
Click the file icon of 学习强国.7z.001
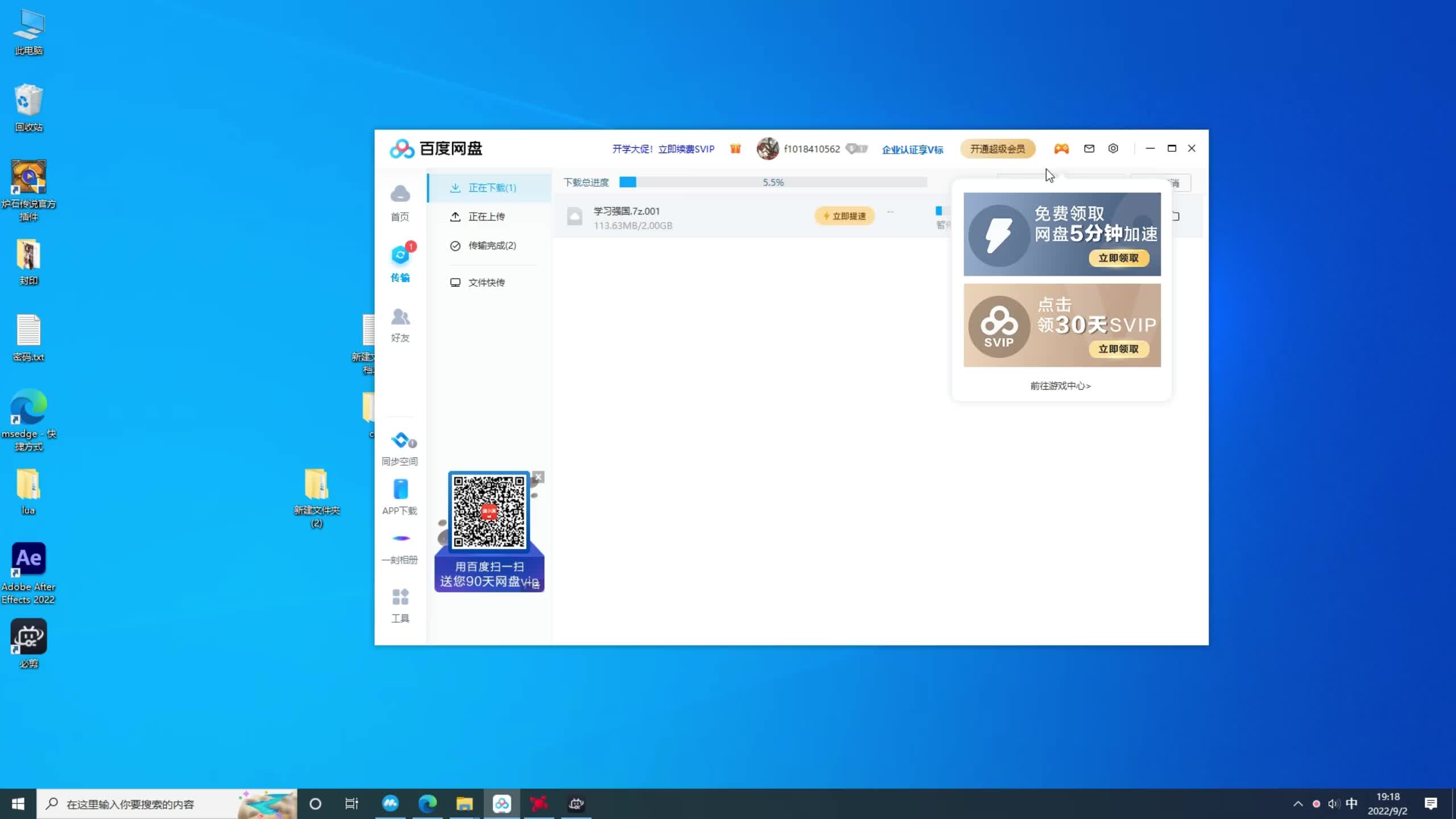tap(574, 217)
